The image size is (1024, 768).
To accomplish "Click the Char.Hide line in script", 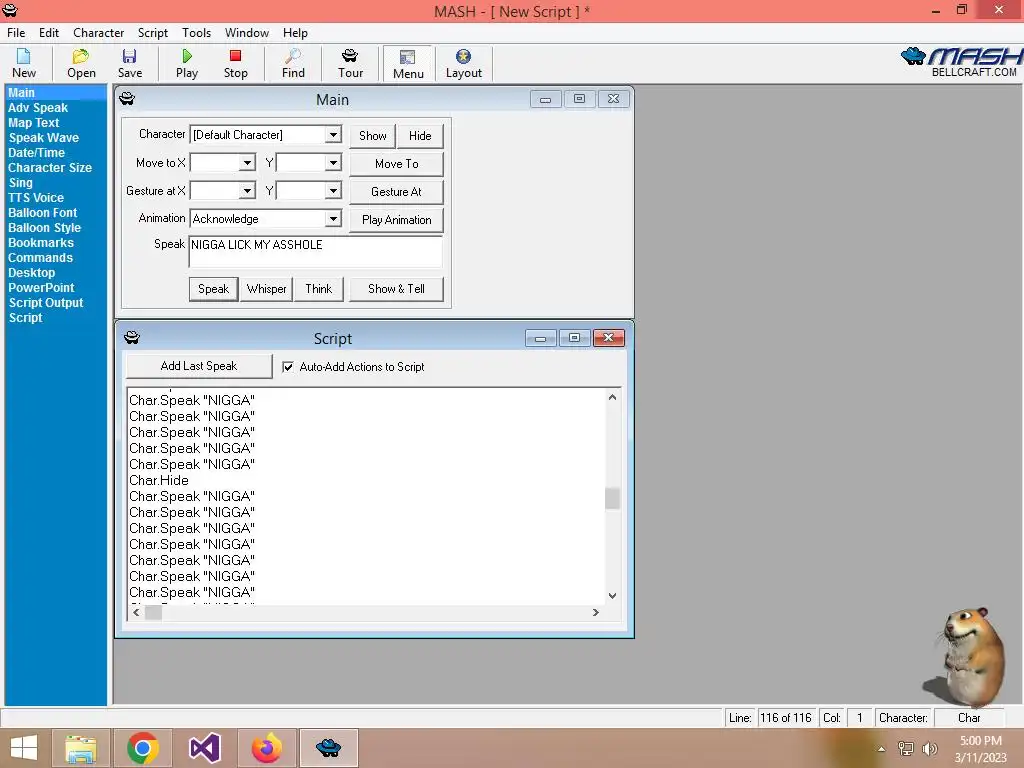I will coord(159,481).
